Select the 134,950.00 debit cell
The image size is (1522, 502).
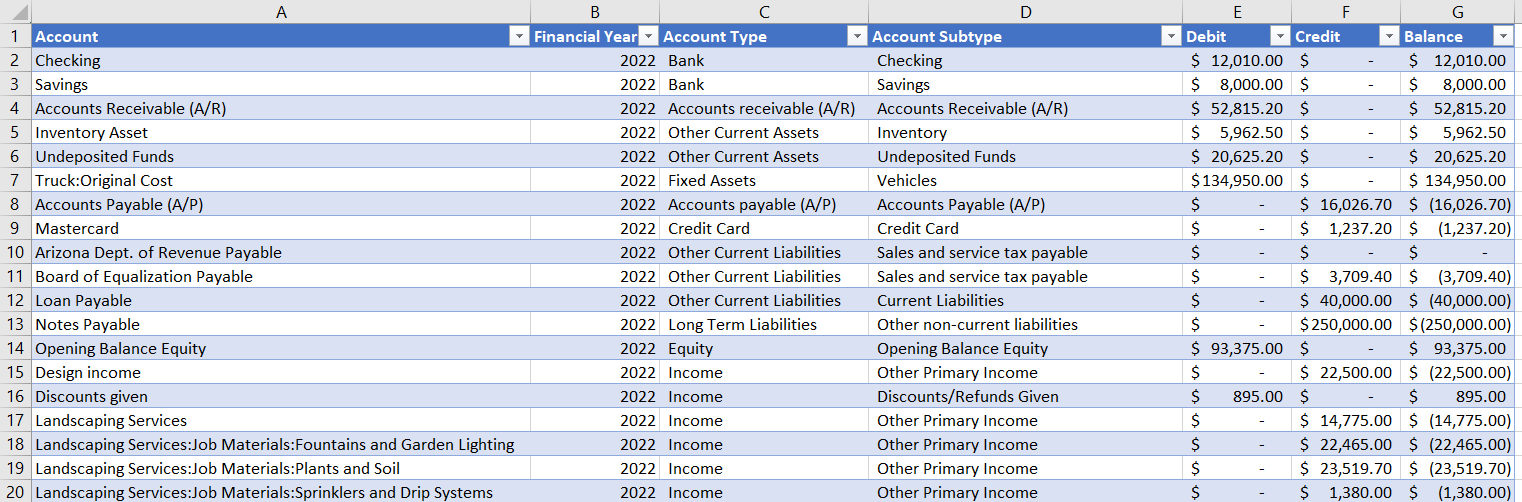pos(1237,180)
